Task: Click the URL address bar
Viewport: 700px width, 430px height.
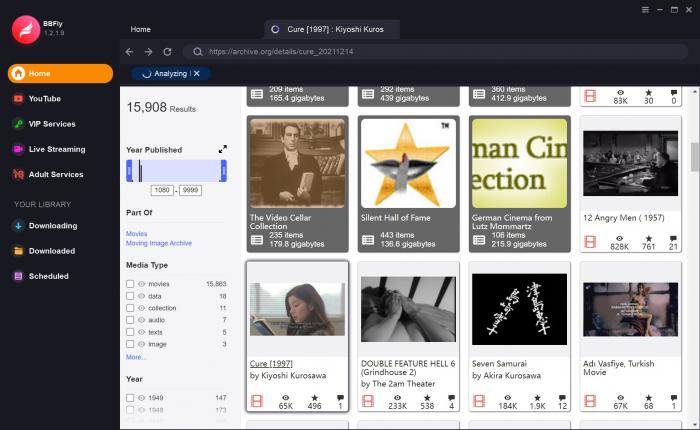Action: [435, 52]
